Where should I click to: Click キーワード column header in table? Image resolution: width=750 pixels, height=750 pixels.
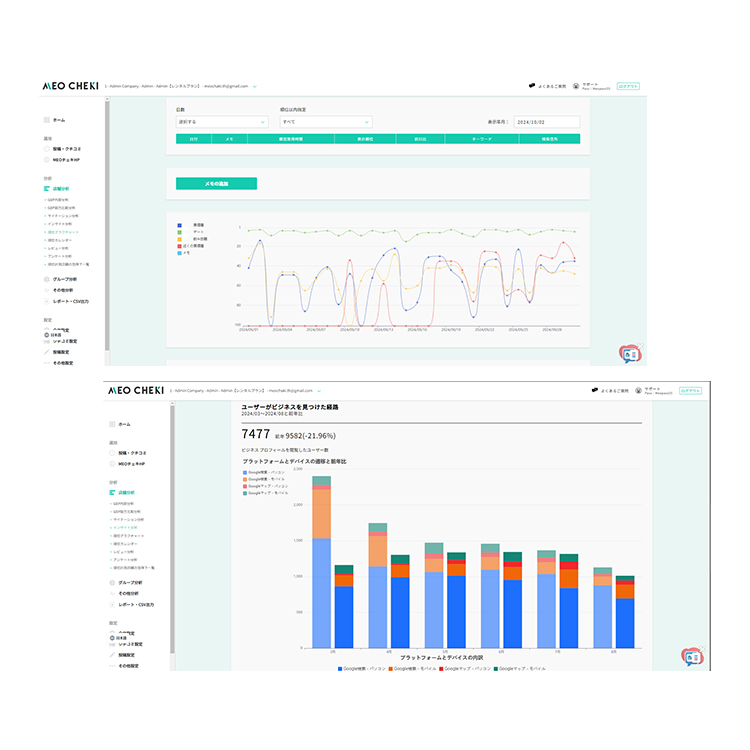click(482, 139)
